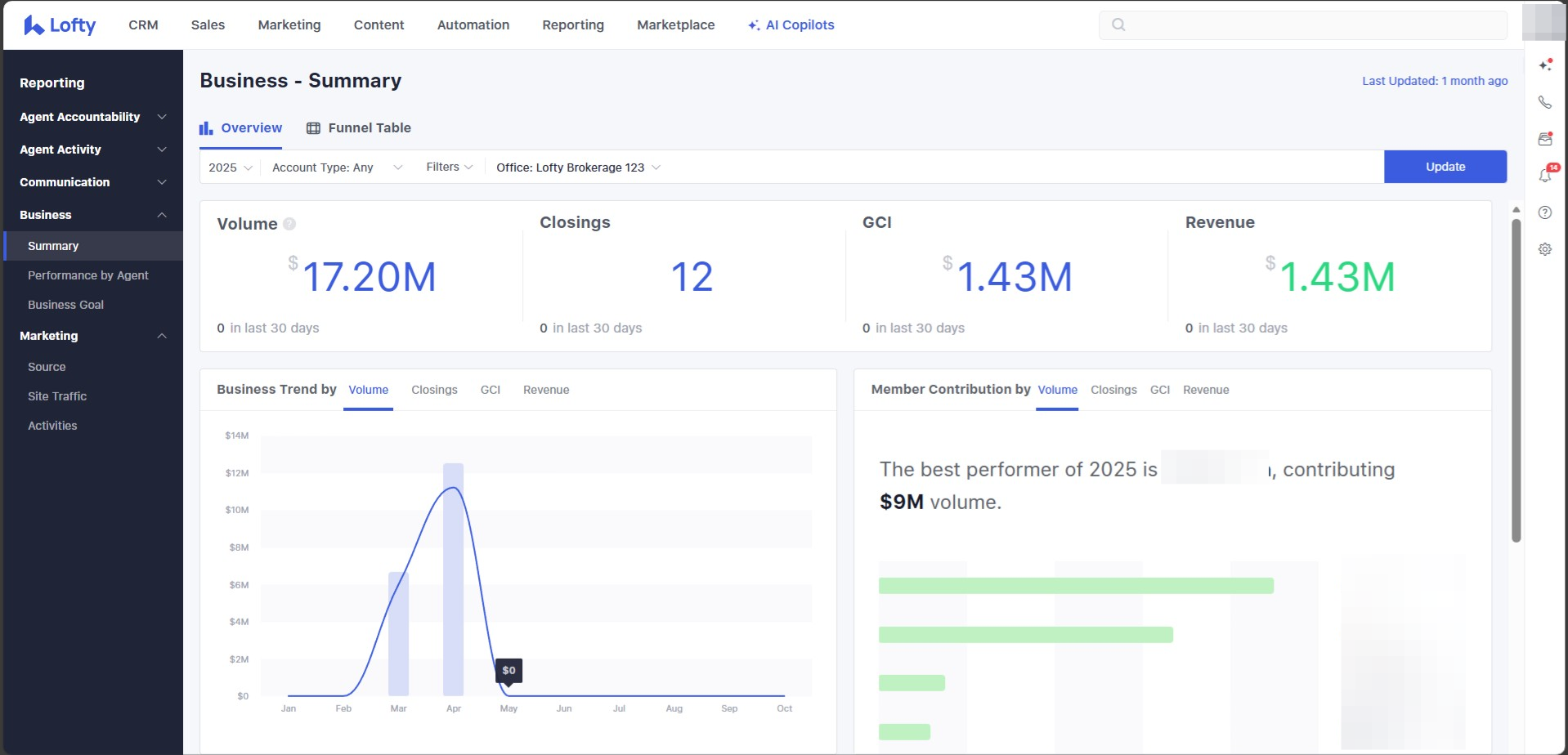1568x755 pixels.
Task: Open the inbox icon in right sidebar
Action: (1544, 139)
